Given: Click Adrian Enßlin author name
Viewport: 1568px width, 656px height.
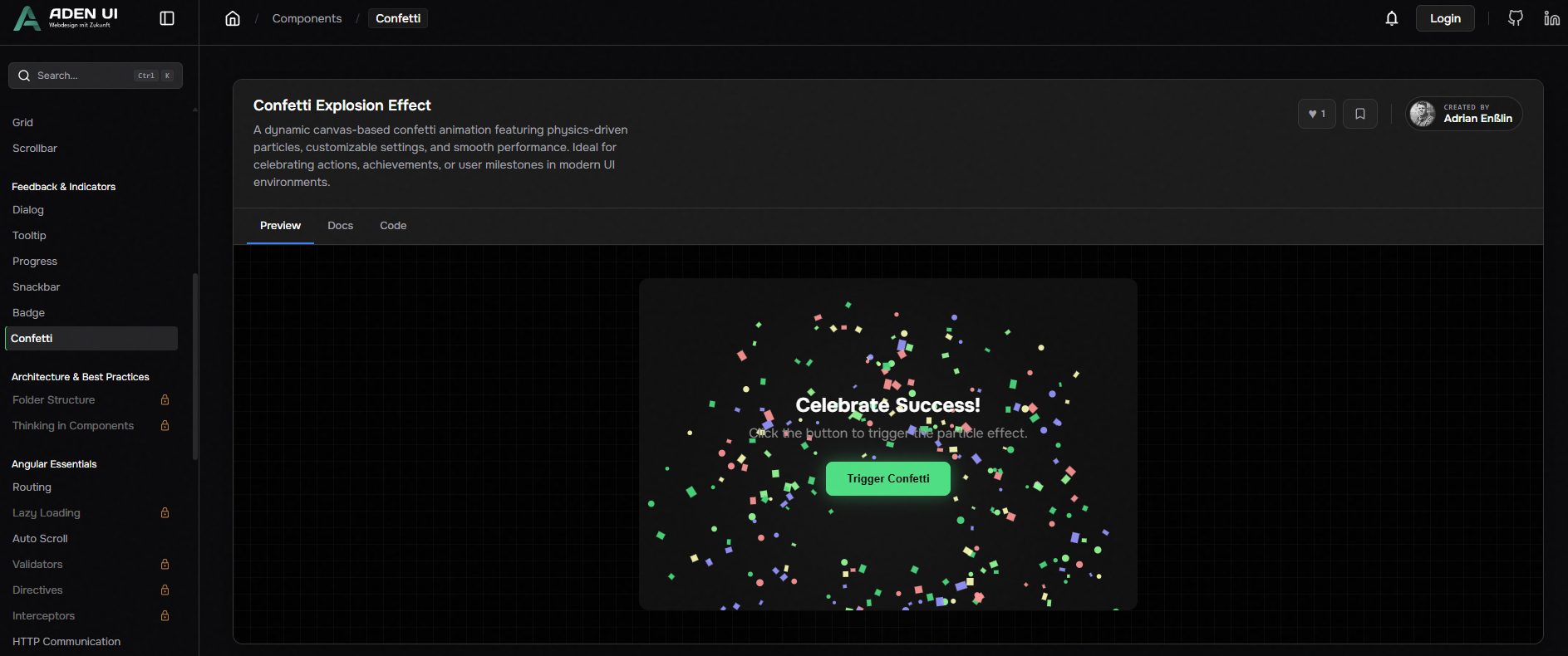Looking at the screenshot, I should click(x=1477, y=119).
